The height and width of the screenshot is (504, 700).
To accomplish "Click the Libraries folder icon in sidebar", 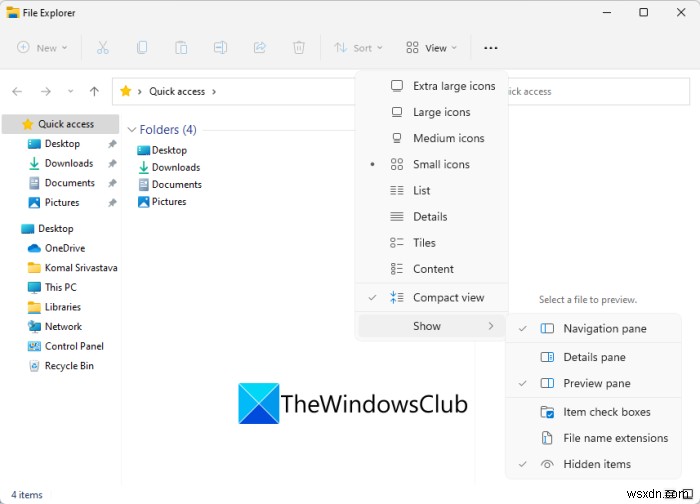I will pos(34,307).
